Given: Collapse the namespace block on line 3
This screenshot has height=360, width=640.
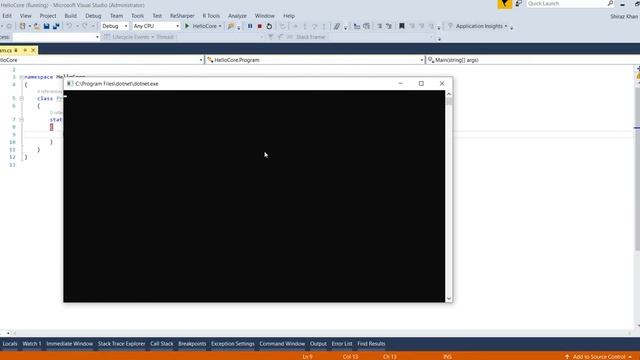Looking at the screenshot, I should [x=21, y=77].
